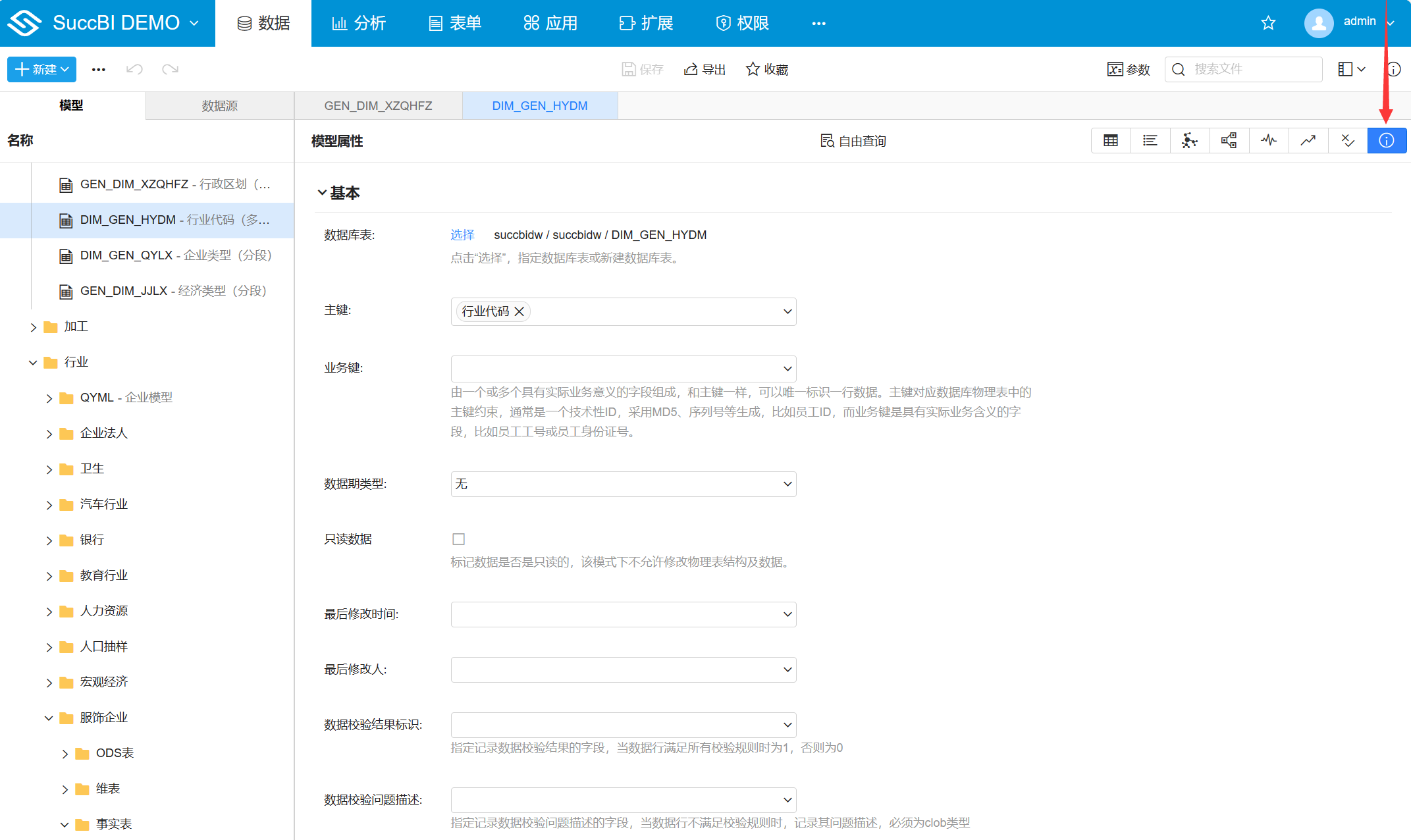
Task: Remove 行业代码 from the primary key field
Action: 519,311
